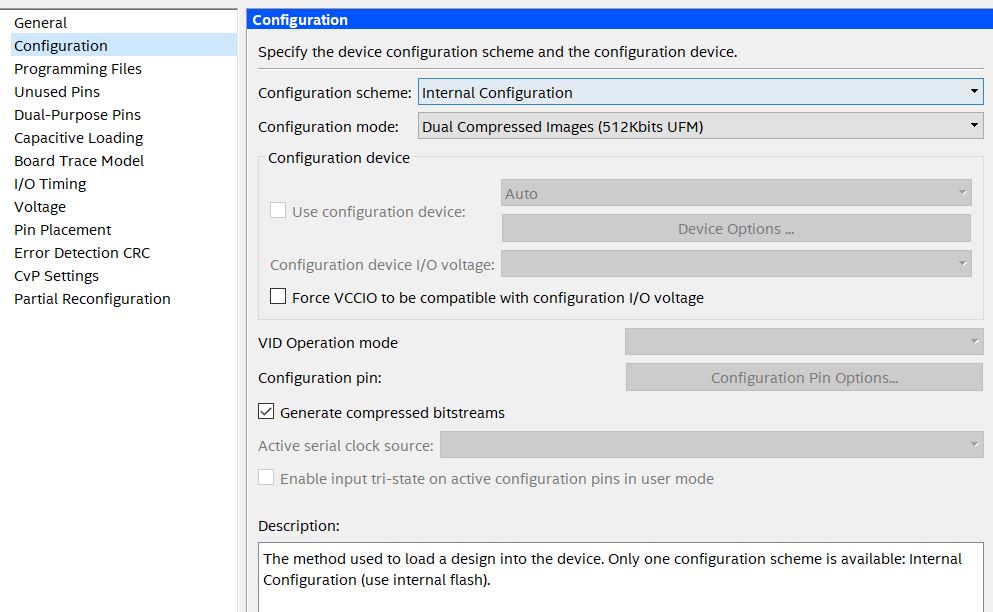The height and width of the screenshot is (612, 993).
Task: Click the 'Configuration device' group label
Action: (x=339, y=158)
